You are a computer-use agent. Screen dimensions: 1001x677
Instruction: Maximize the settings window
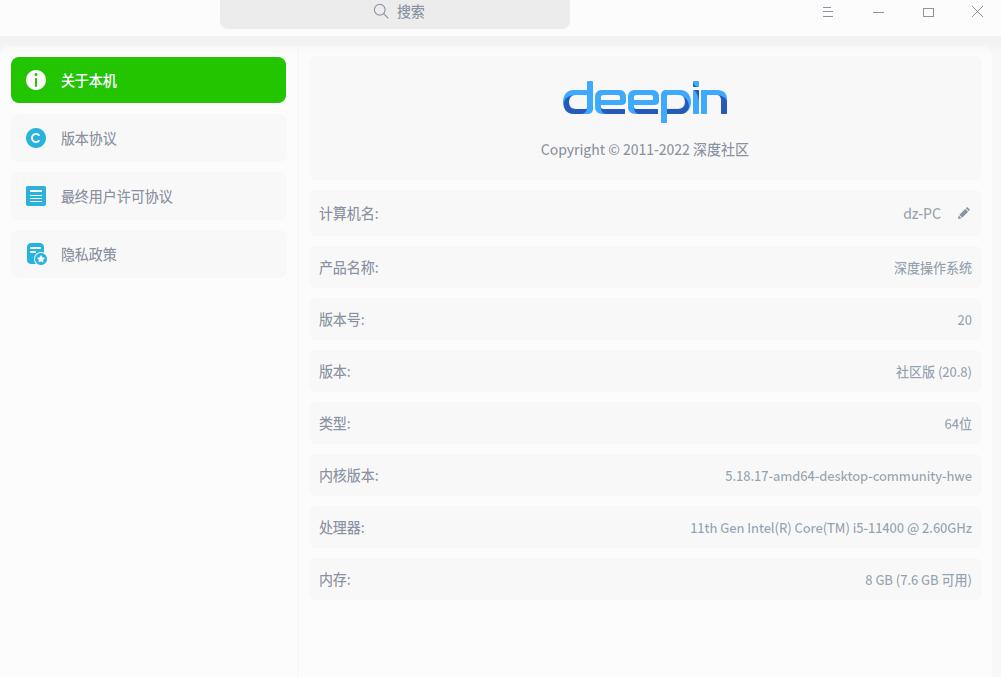click(x=927, y=12)
